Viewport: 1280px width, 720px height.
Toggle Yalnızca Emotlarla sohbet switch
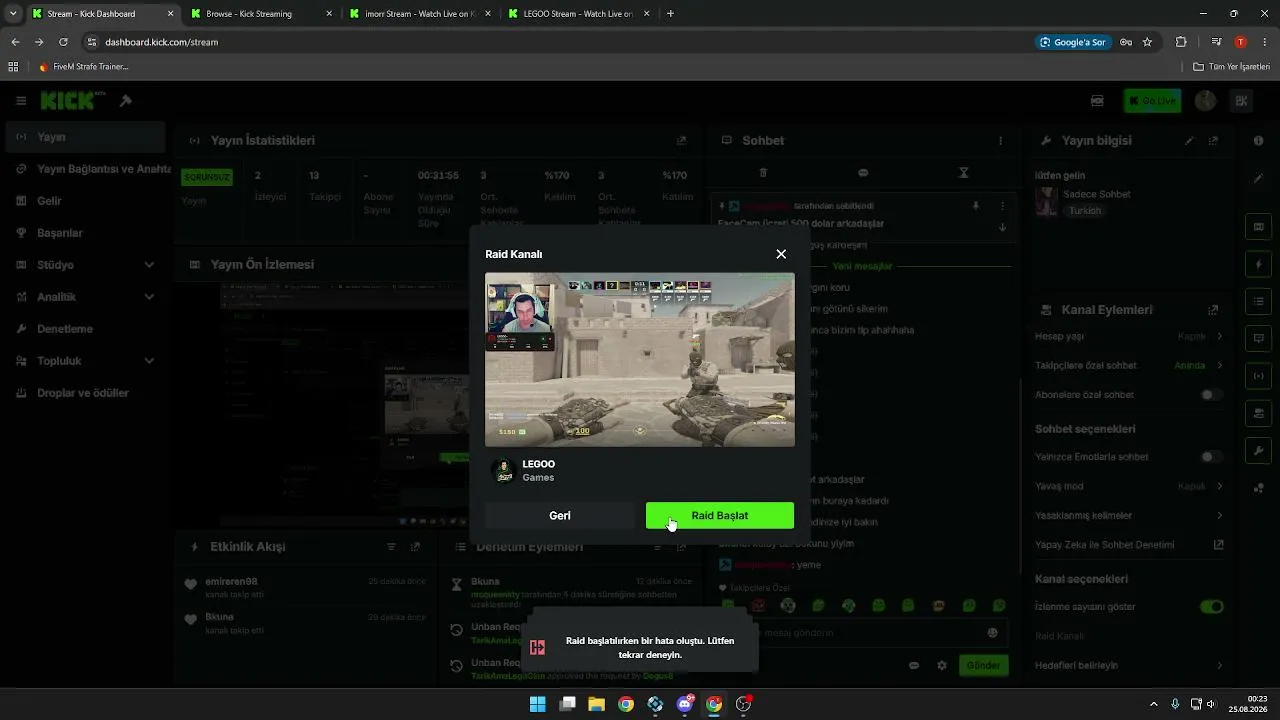click(1211, 457)
